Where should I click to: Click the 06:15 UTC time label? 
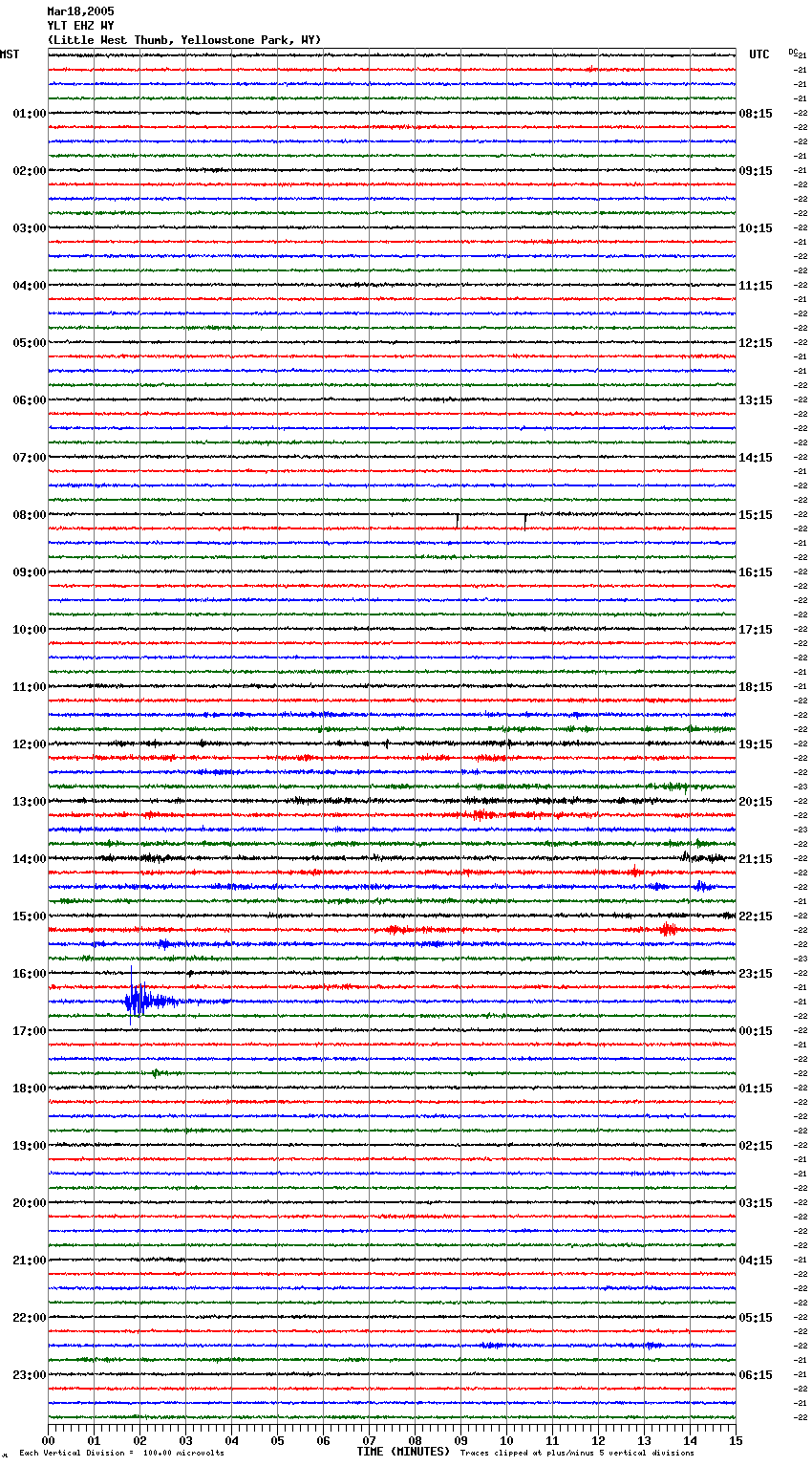pos(756,1375)
